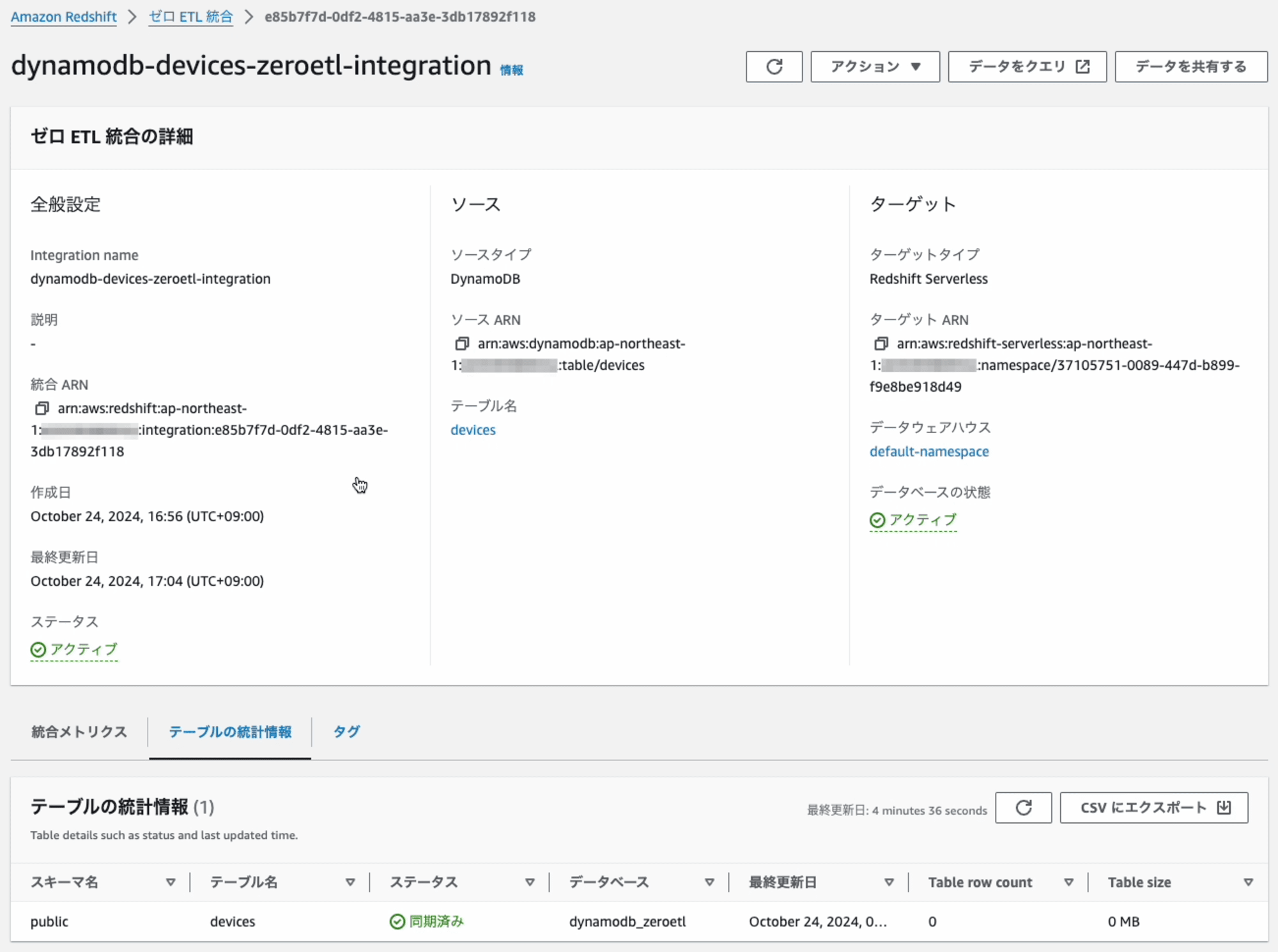Sort by テーブル名 column arrow
The height and width of the screenshot is (952, 1278).
[x=350, y=882]
